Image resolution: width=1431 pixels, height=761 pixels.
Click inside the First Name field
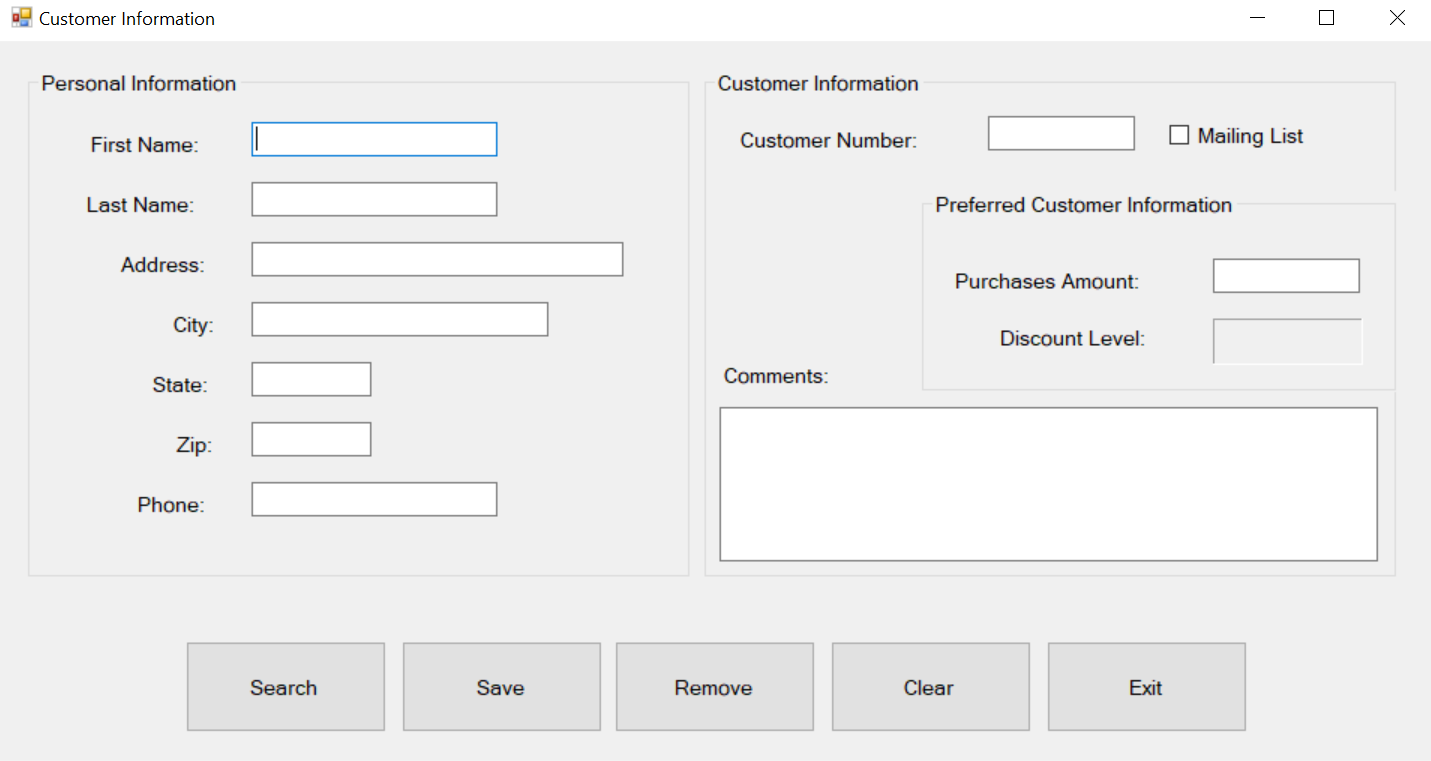pyautogui.click(x=373, y=139)
